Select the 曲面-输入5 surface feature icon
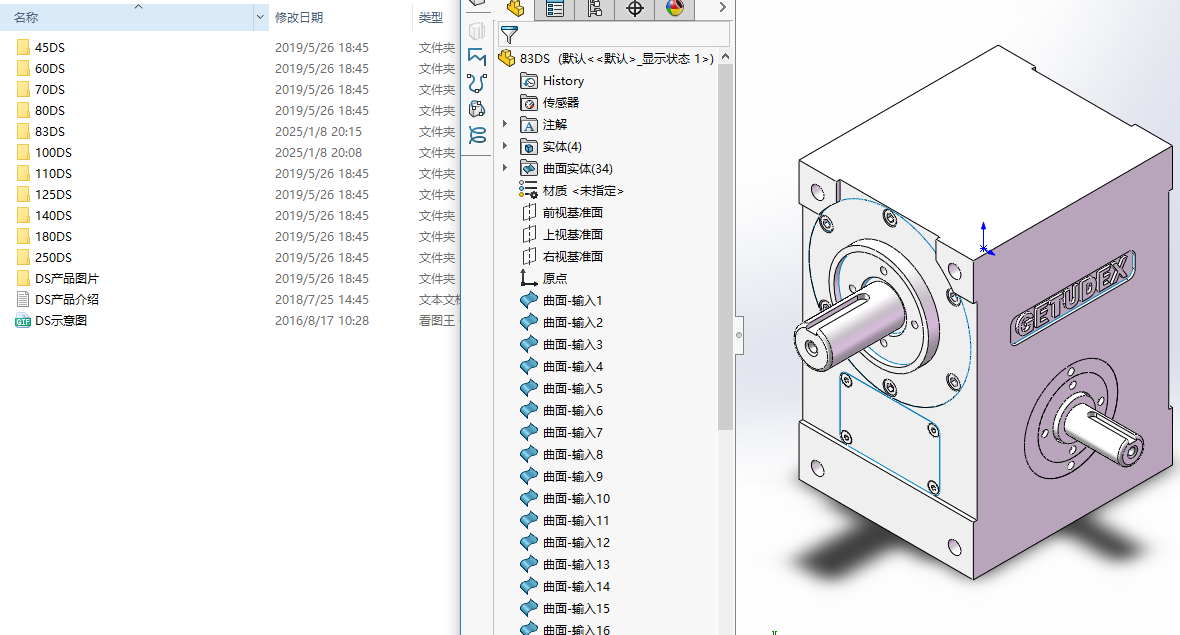This screenshot has height=635, width=1180. pyautogui.click(x=529, y=388)
